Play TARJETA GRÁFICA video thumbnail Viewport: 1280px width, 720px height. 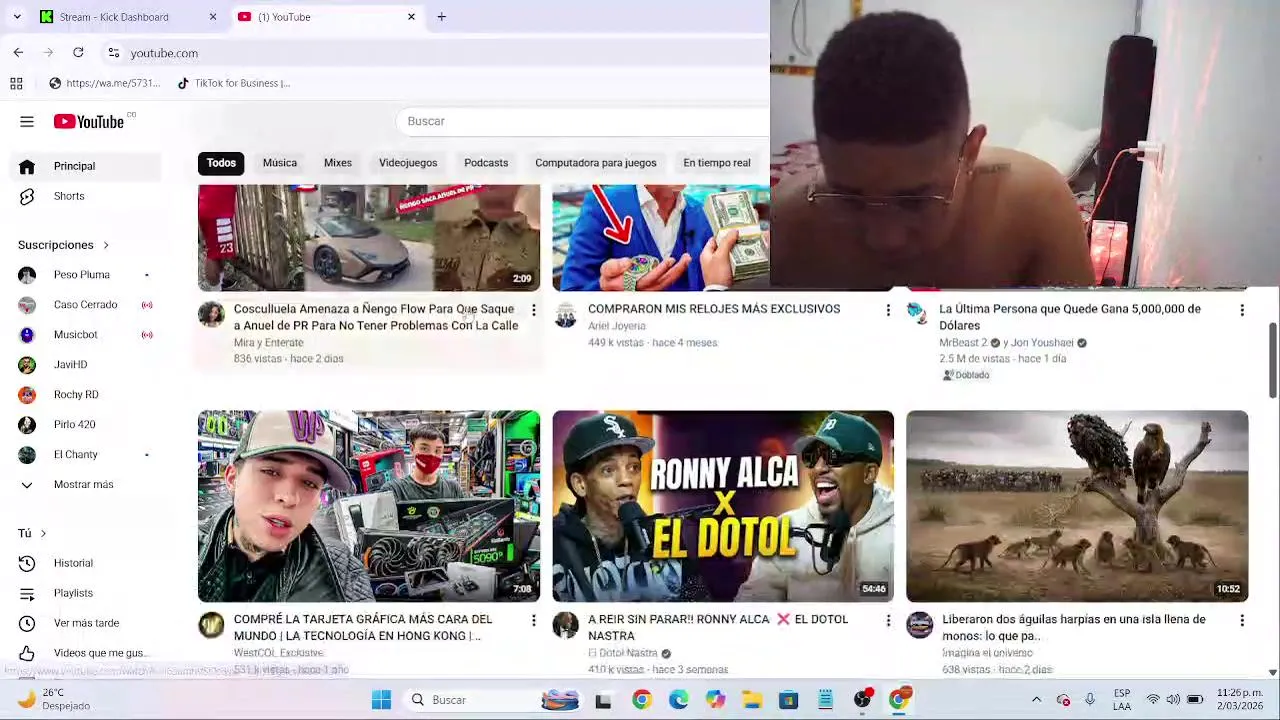point(369,506)
